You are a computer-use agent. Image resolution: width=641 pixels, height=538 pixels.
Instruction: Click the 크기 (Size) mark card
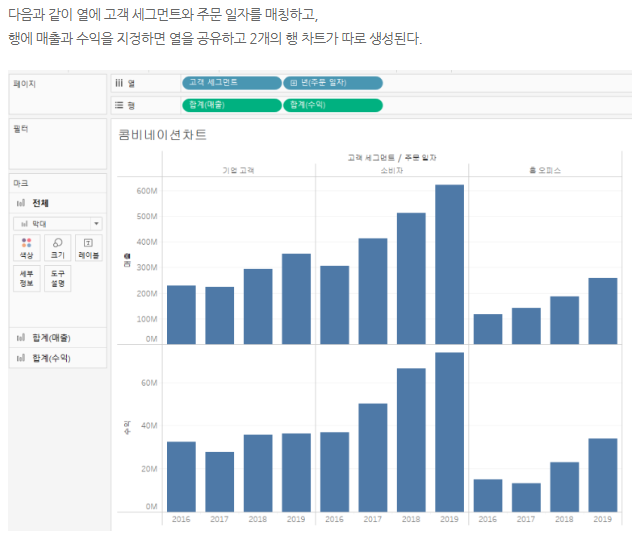(58, 248)
